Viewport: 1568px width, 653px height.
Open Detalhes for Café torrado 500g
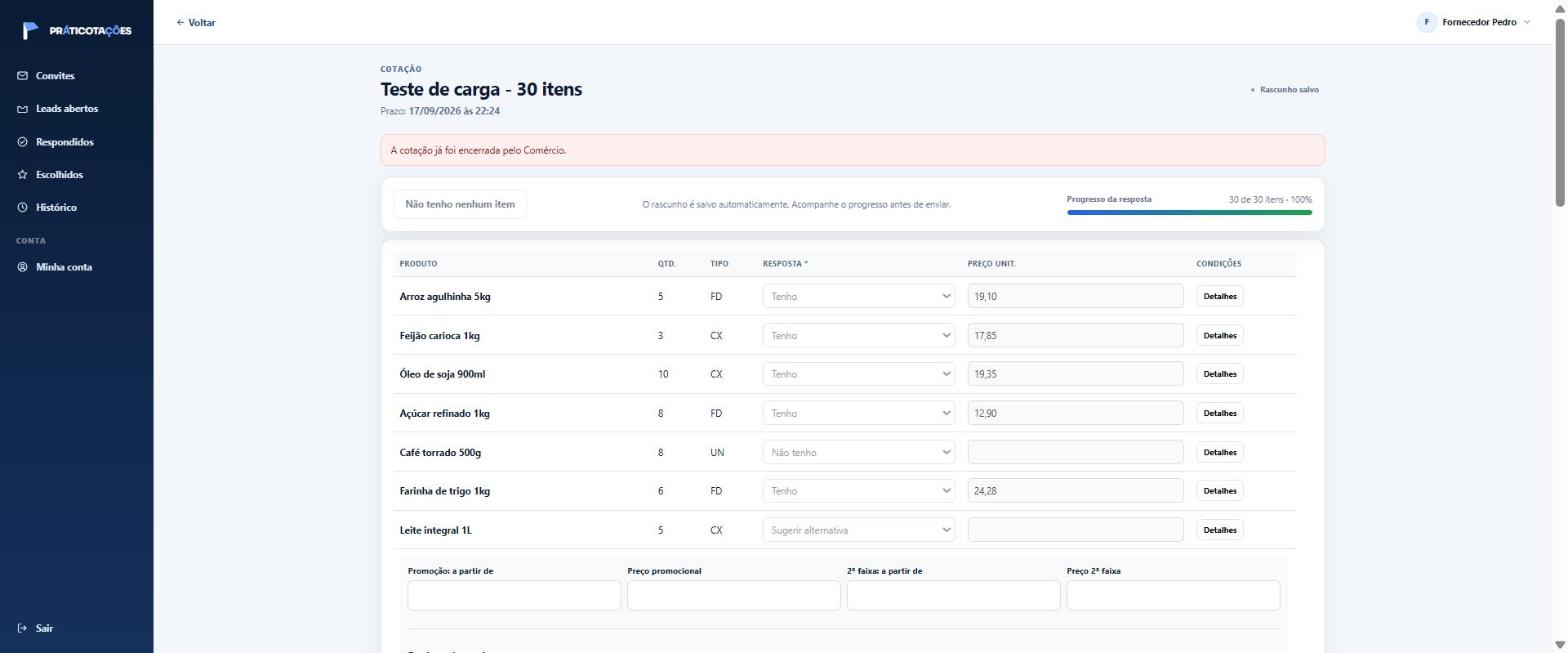click(x=1219, y=452)
